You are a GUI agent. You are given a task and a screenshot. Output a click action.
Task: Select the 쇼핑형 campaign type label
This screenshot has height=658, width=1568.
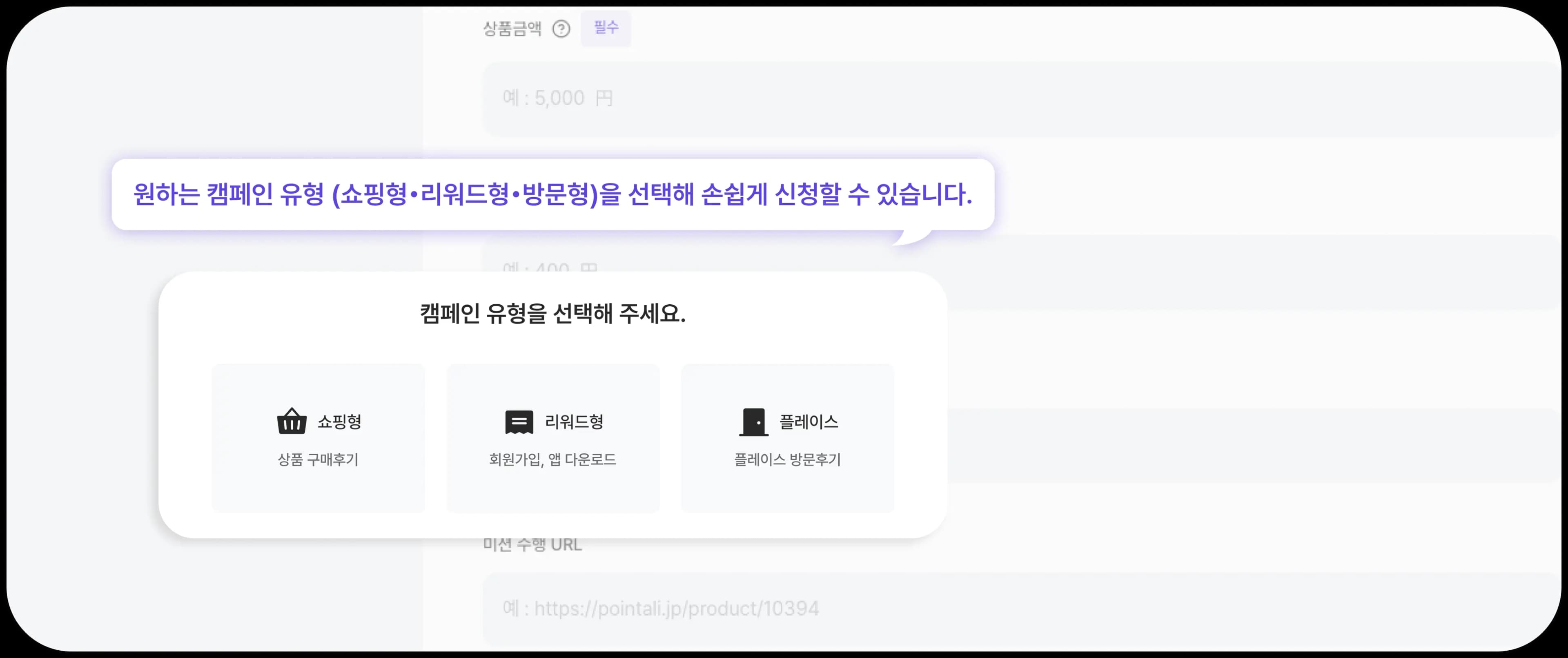(x=340, y=422)
